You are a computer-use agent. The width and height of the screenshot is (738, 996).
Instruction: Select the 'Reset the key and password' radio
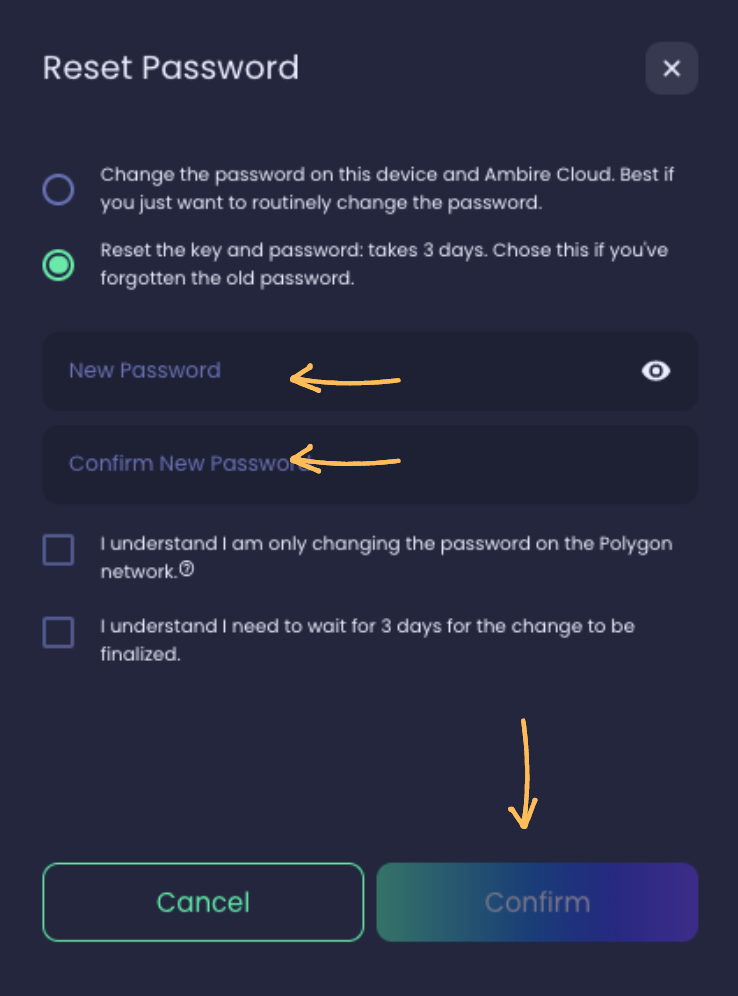[58, 265]
